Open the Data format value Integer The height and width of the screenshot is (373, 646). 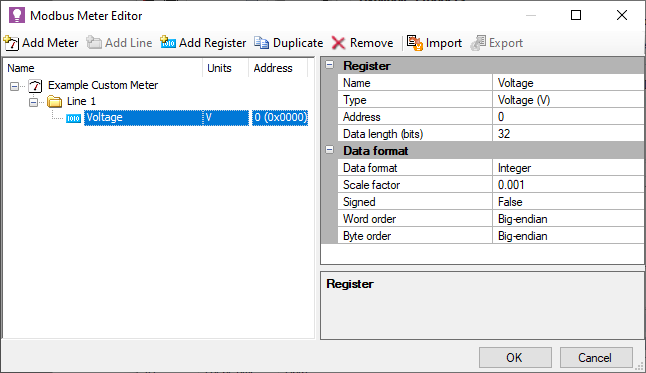(568, 168)
